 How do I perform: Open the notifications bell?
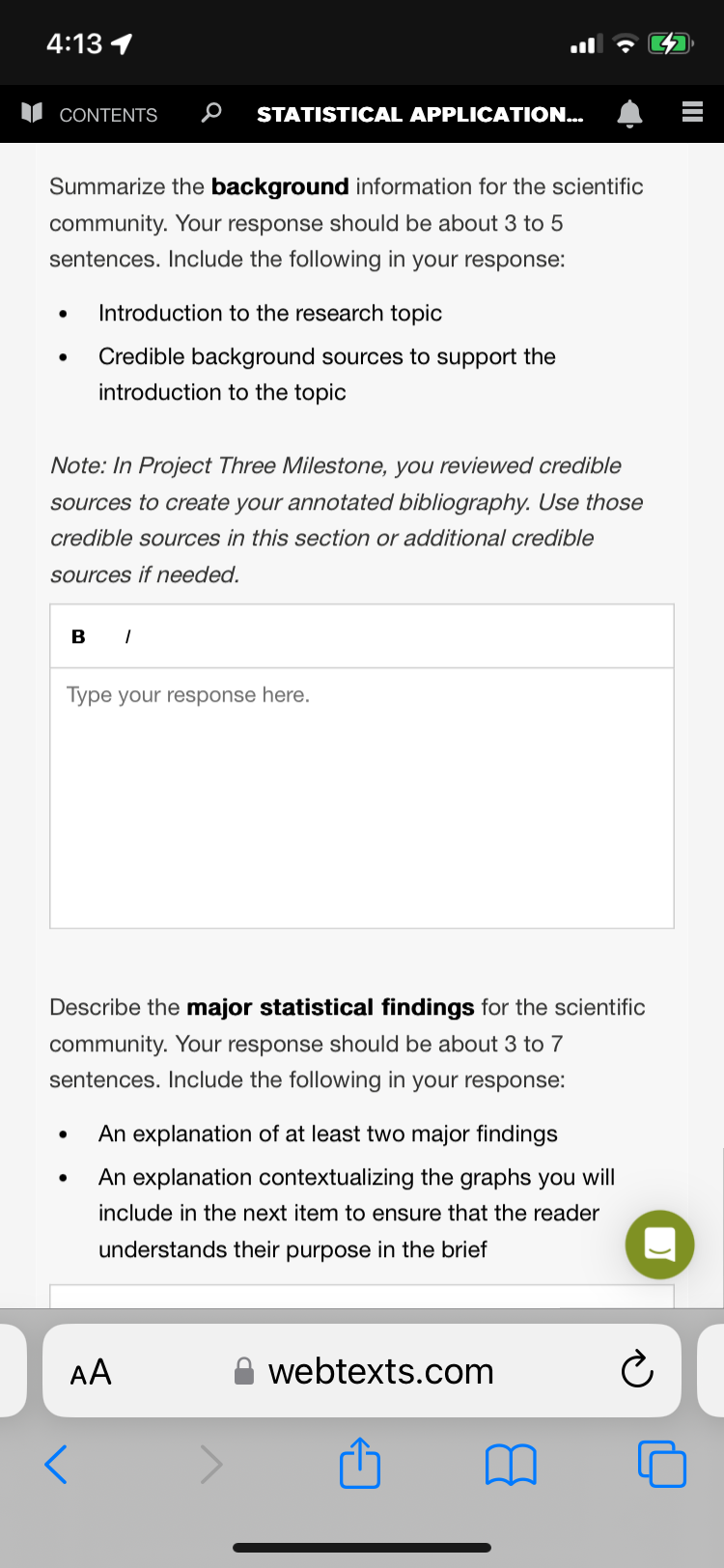[x=629, y=114]
